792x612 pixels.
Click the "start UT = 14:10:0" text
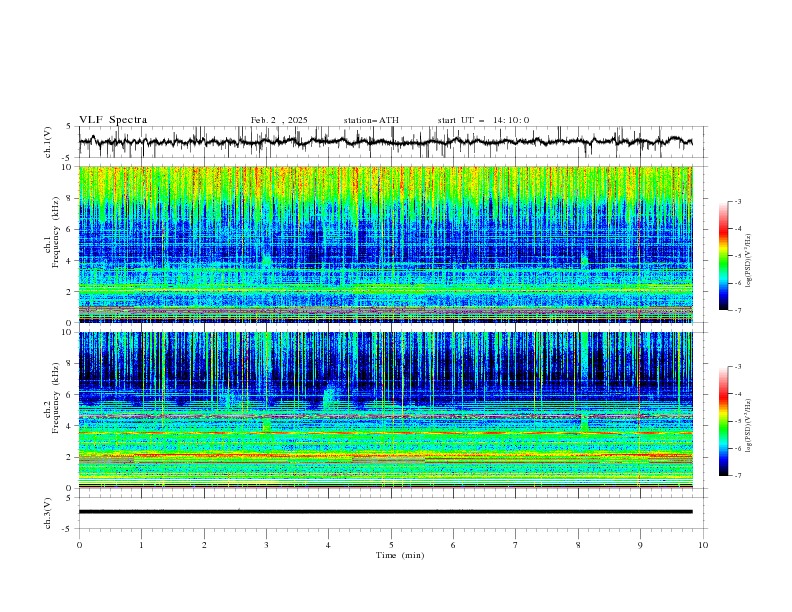pyautogui.click(x=483, y=120)
